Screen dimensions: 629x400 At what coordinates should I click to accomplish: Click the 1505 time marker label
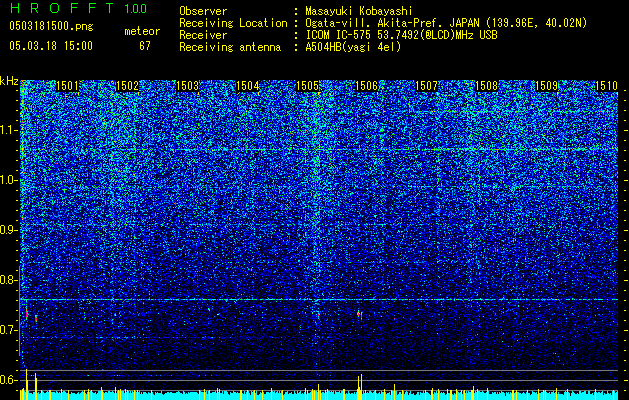307,86
